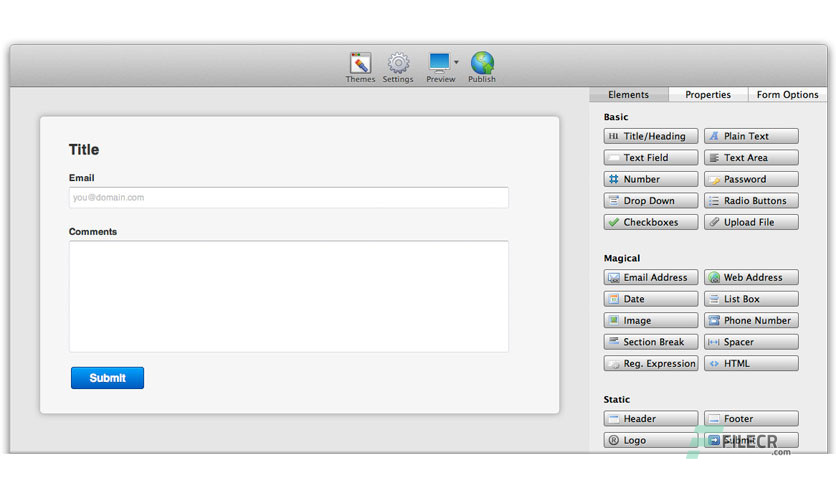Open the Settings gear icon
Viewport: 836px width, 484px height.
point(398,67)
